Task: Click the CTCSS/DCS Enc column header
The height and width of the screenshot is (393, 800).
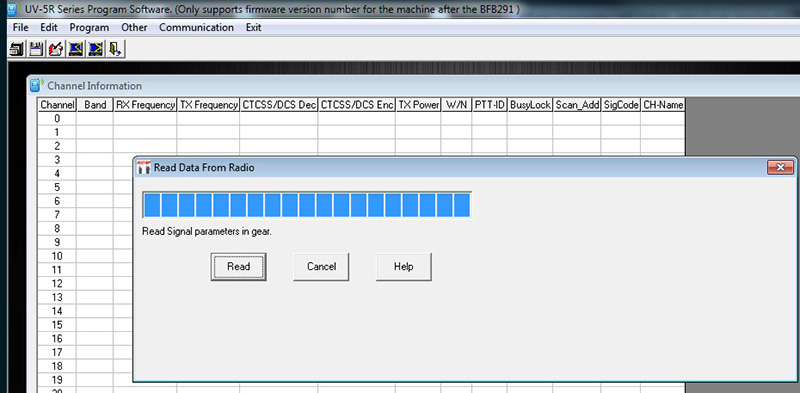Action: (x=357, y=105)
